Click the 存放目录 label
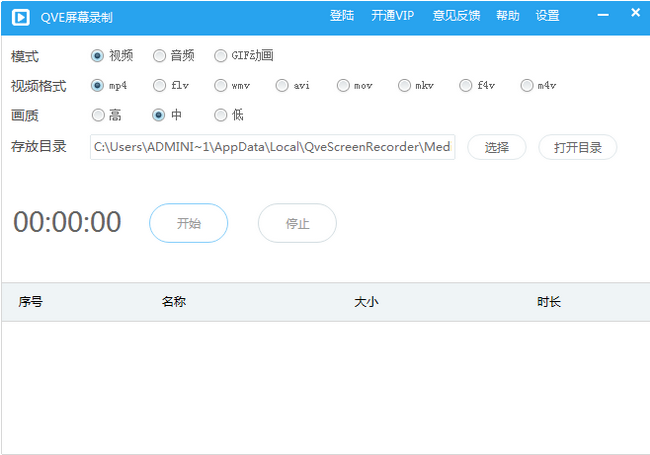Viewport: 650px width, 455px height. [x=39, y=146]
